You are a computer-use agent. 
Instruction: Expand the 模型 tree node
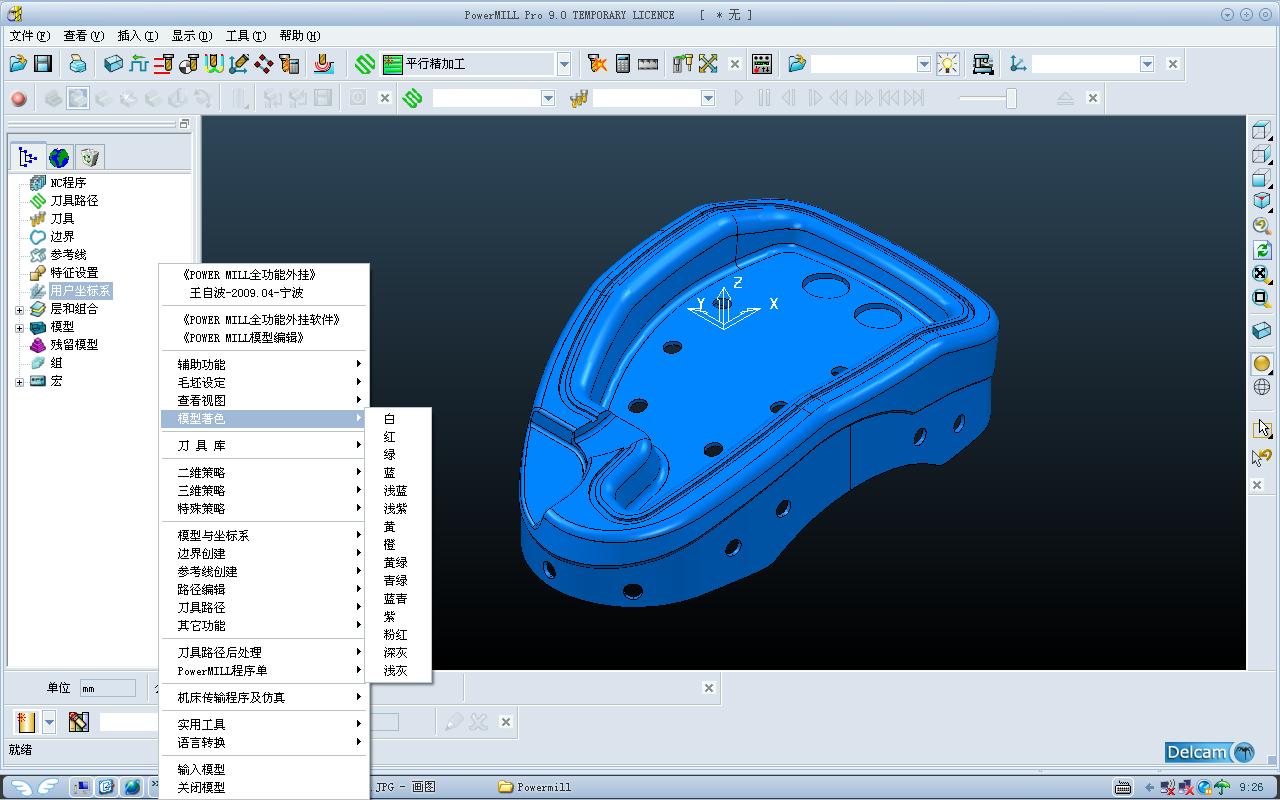[19, 327]
